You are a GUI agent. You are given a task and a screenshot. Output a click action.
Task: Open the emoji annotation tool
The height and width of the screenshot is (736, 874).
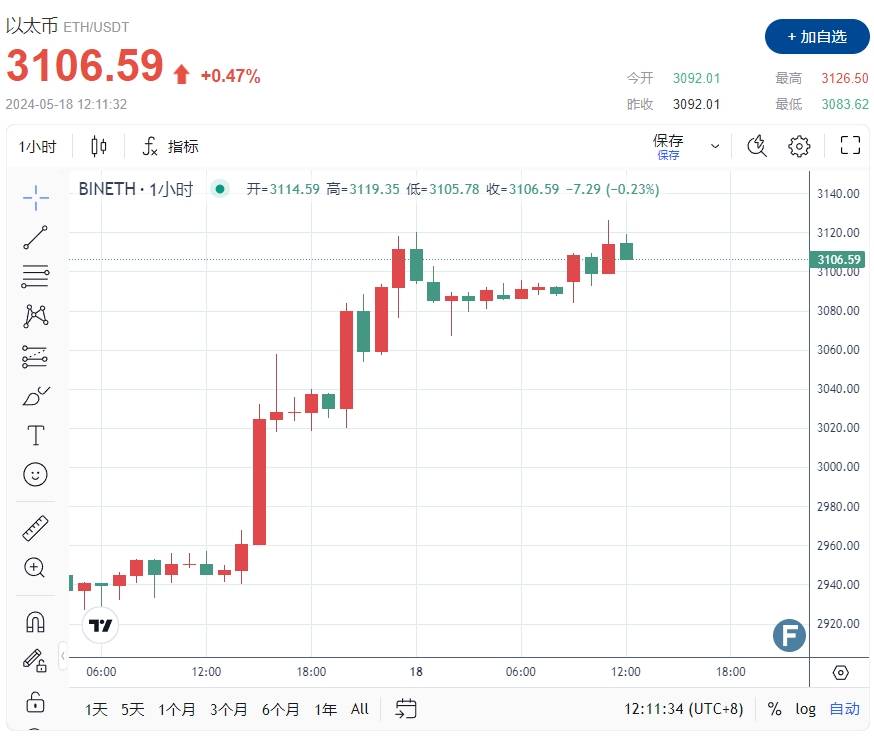(35, 475)
